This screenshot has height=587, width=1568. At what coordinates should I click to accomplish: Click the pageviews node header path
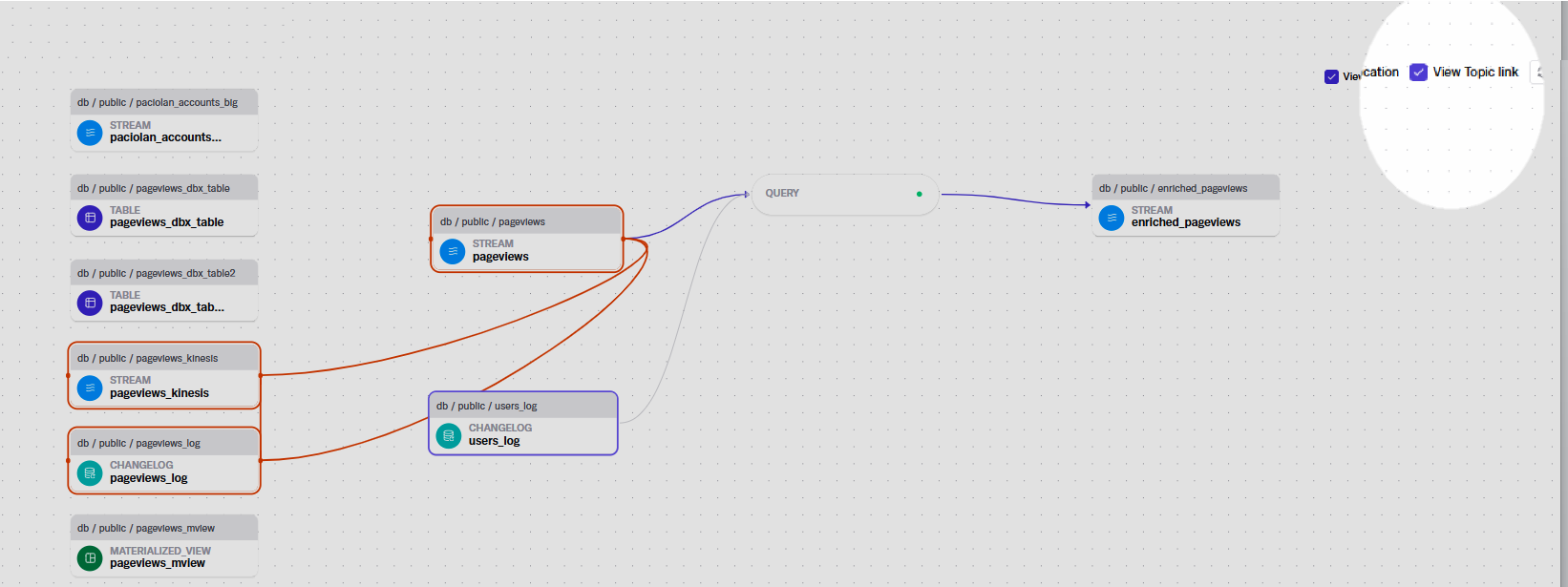[493, 221]
